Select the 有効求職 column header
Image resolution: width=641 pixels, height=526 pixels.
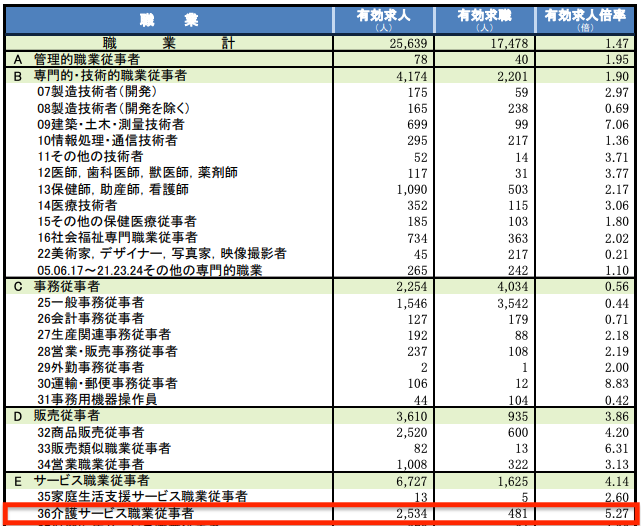(x=485, y=19)
